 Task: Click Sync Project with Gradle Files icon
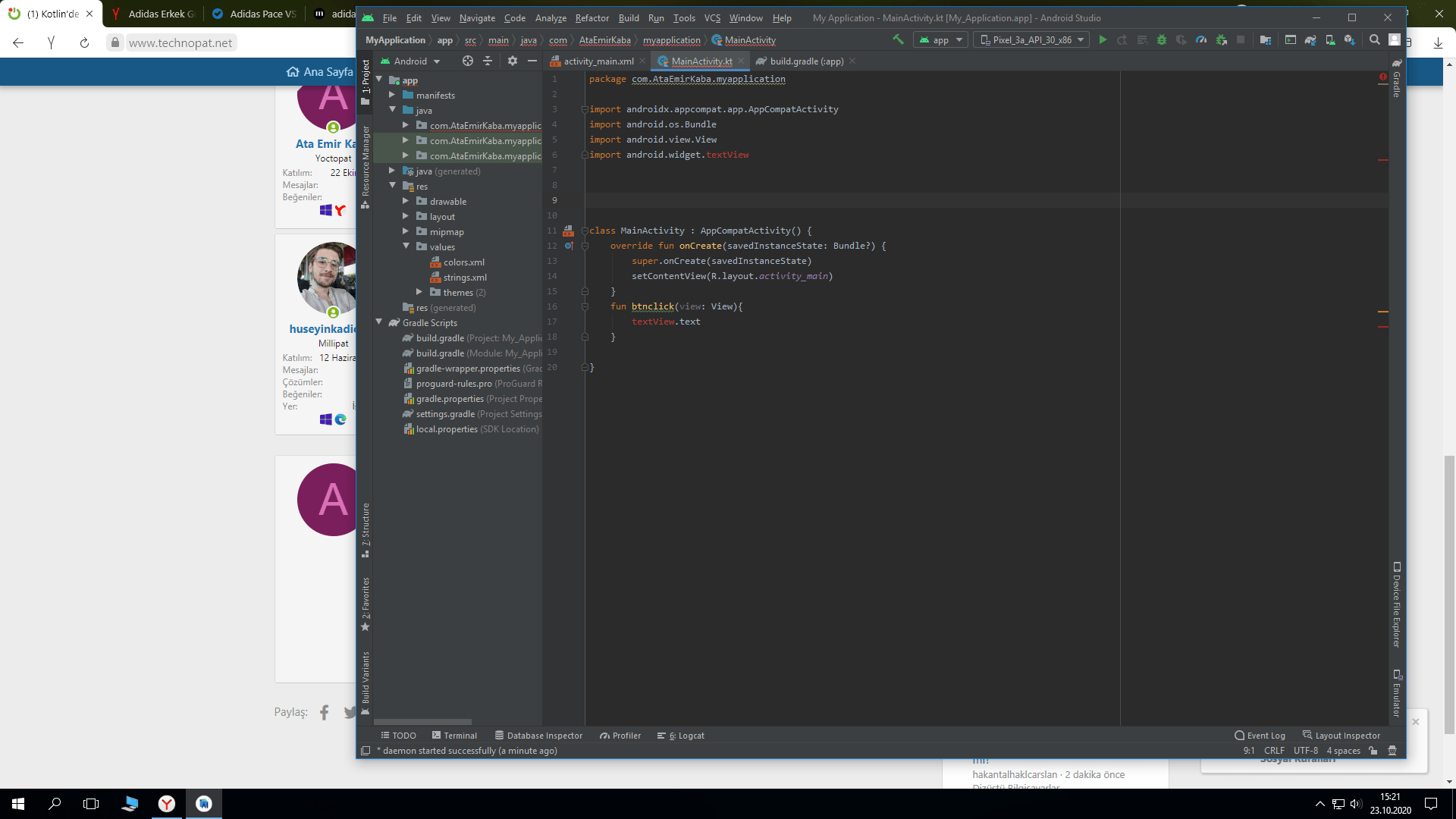[1310, 40]
